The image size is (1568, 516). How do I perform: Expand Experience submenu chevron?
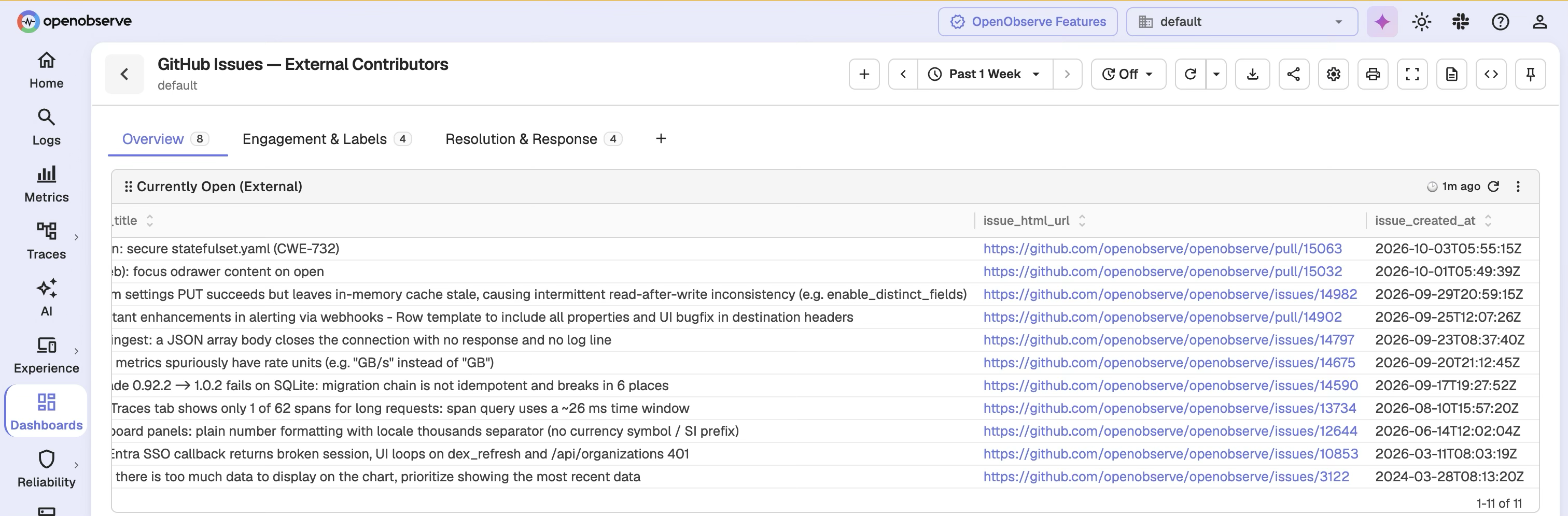click(x=77, y=351)
